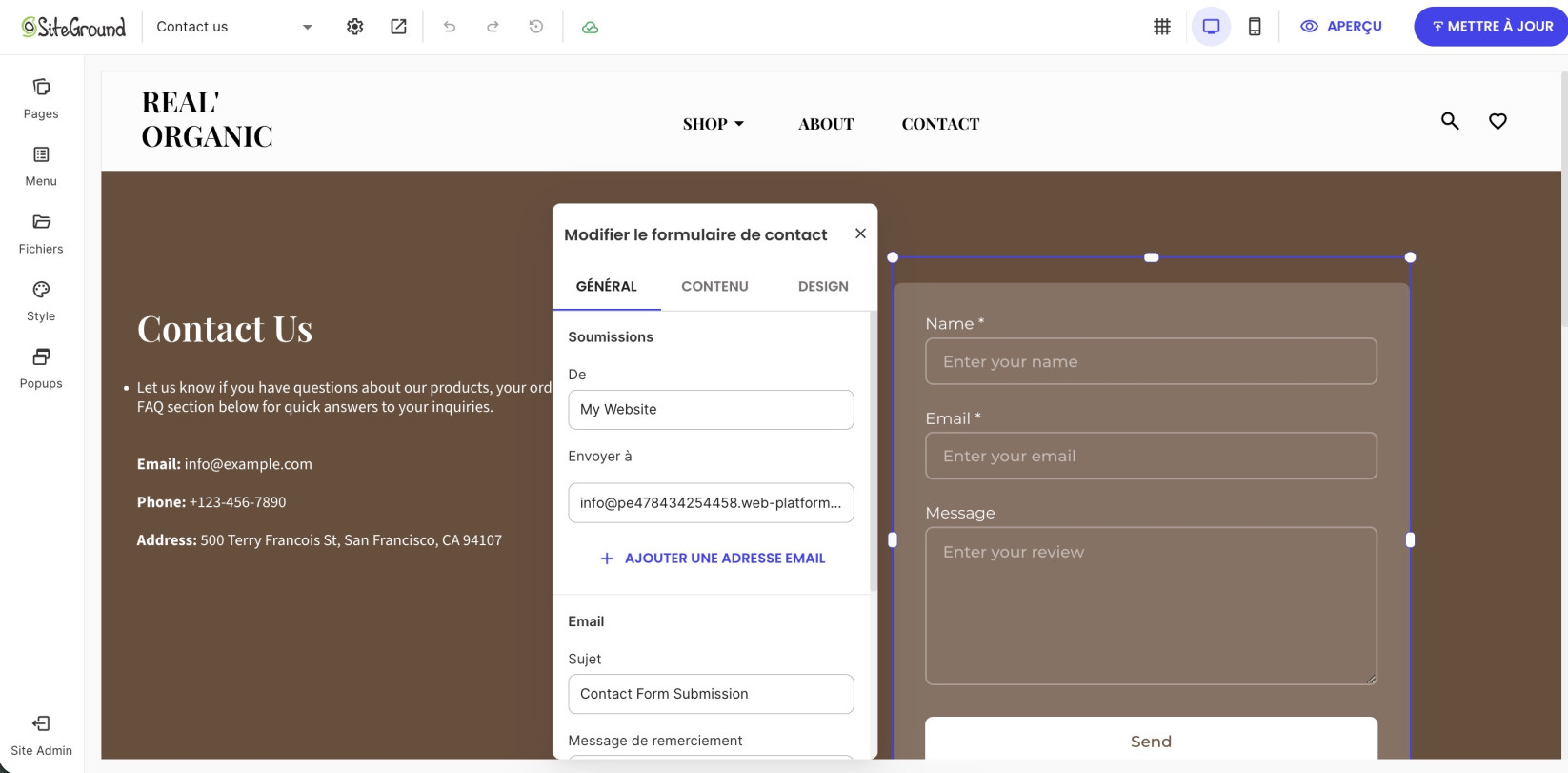Select the Contact Us heading
This screenshot has height=773, width=1568.
[225, 329]
